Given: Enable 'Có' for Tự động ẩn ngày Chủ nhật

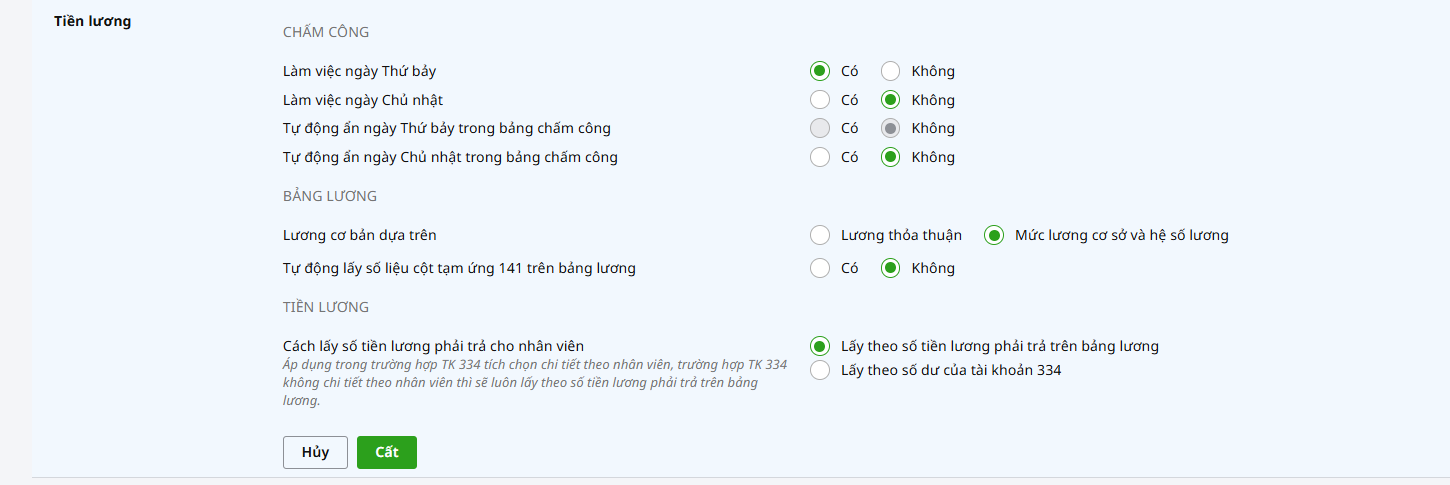Looking at the screenshot, I should pos(820,157).
